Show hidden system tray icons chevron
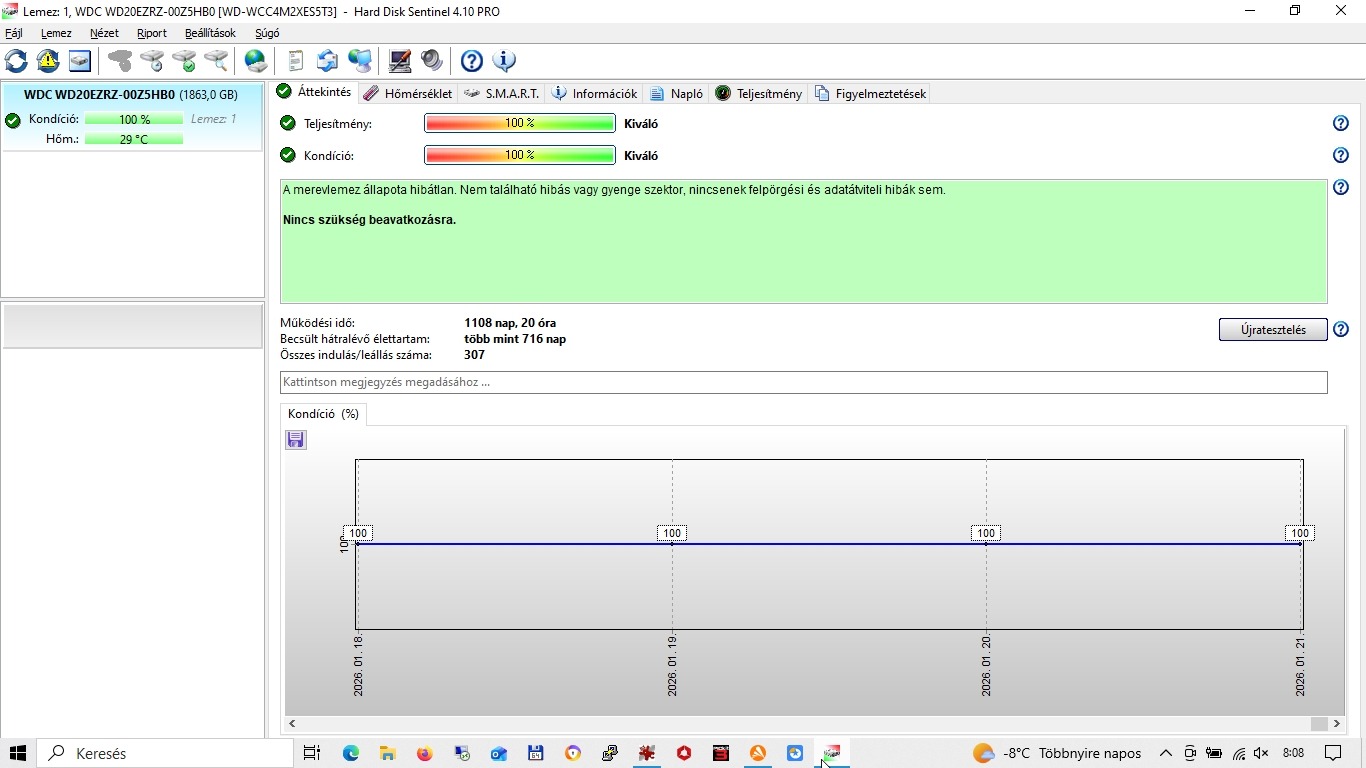 (x=1166, y=753)
